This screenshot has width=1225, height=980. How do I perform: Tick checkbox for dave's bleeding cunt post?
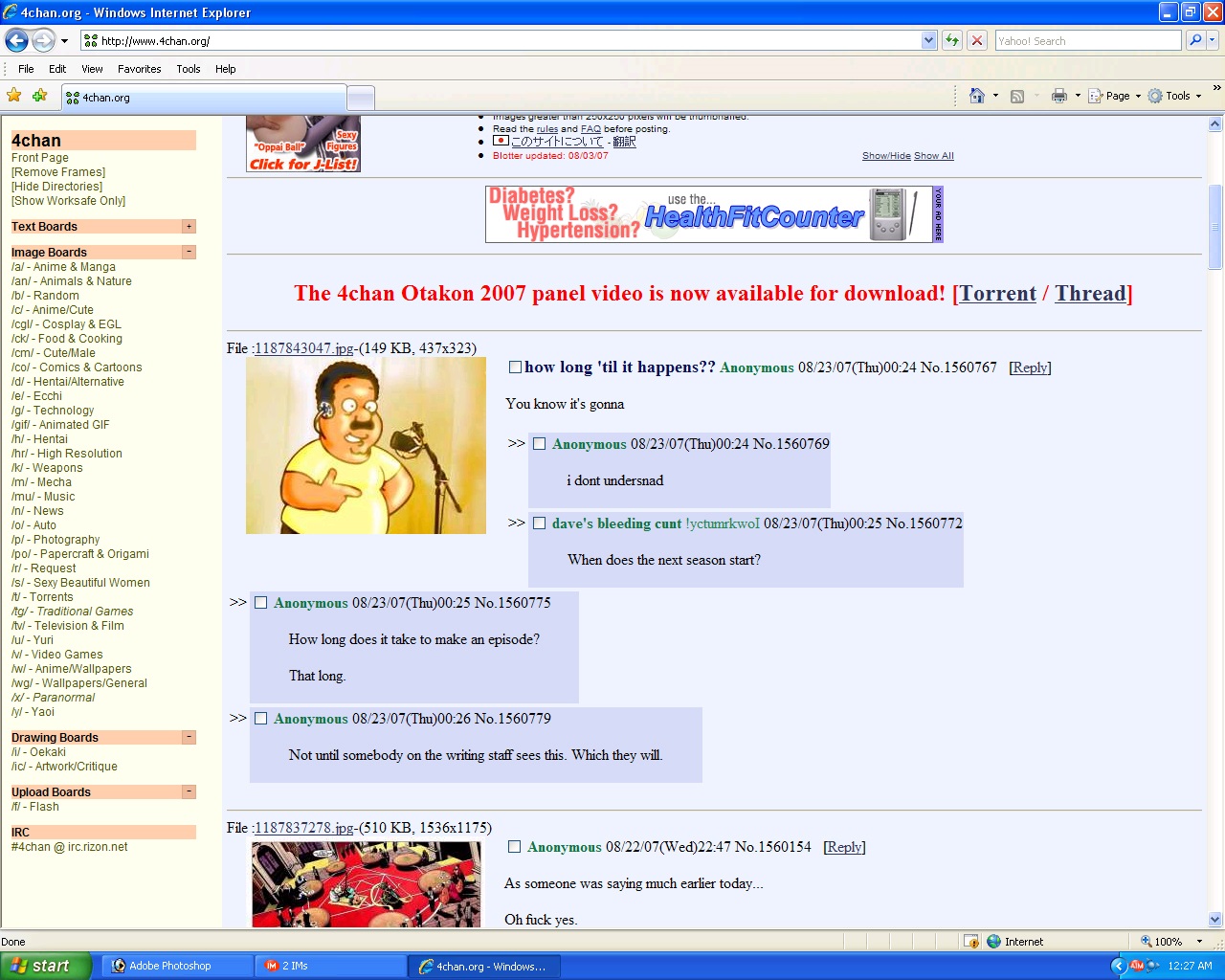(x=539, y=523)
